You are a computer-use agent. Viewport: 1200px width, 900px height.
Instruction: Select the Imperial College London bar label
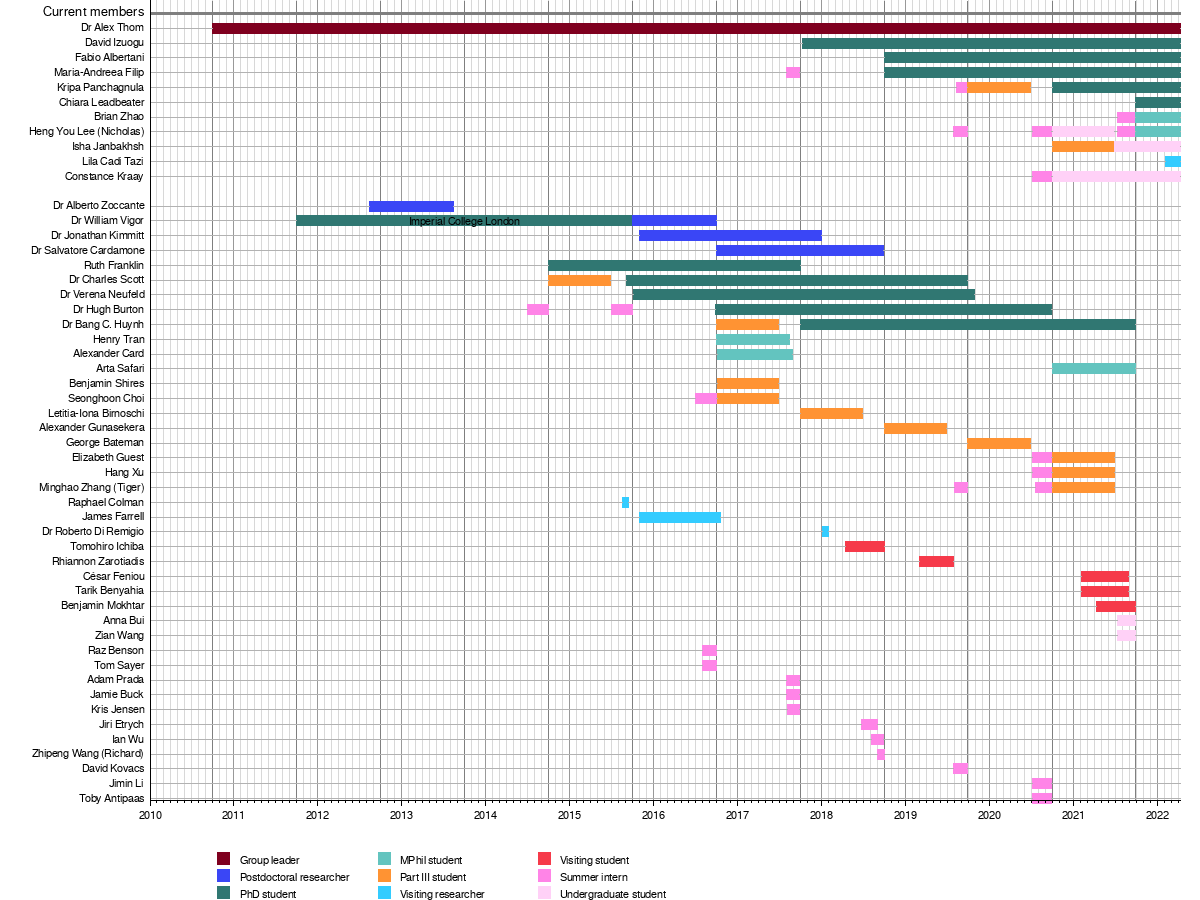pos(464,221)
